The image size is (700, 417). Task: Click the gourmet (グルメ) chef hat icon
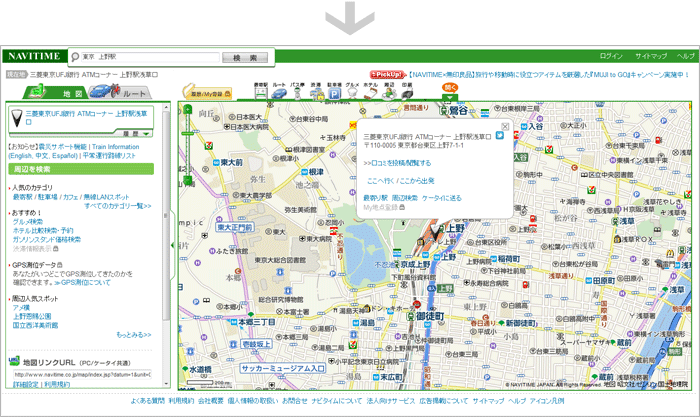click(x=352, y=91)
